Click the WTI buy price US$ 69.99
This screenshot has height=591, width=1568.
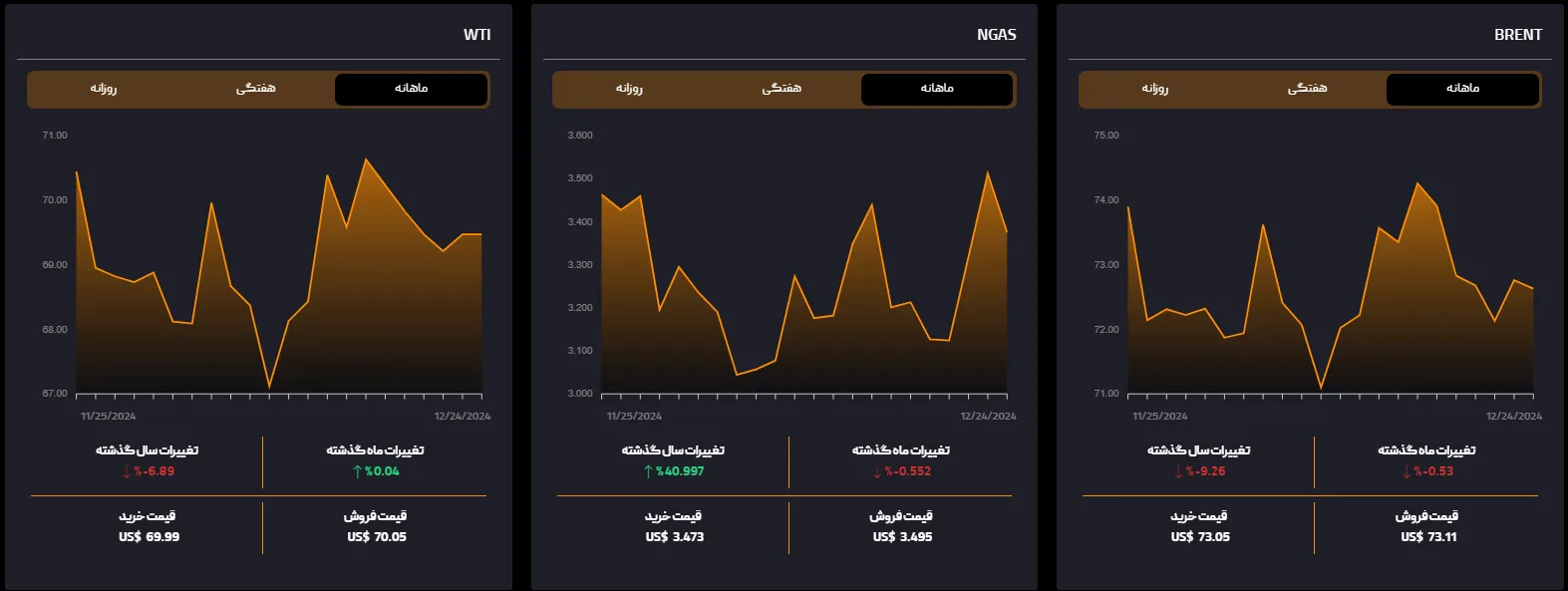149,537
